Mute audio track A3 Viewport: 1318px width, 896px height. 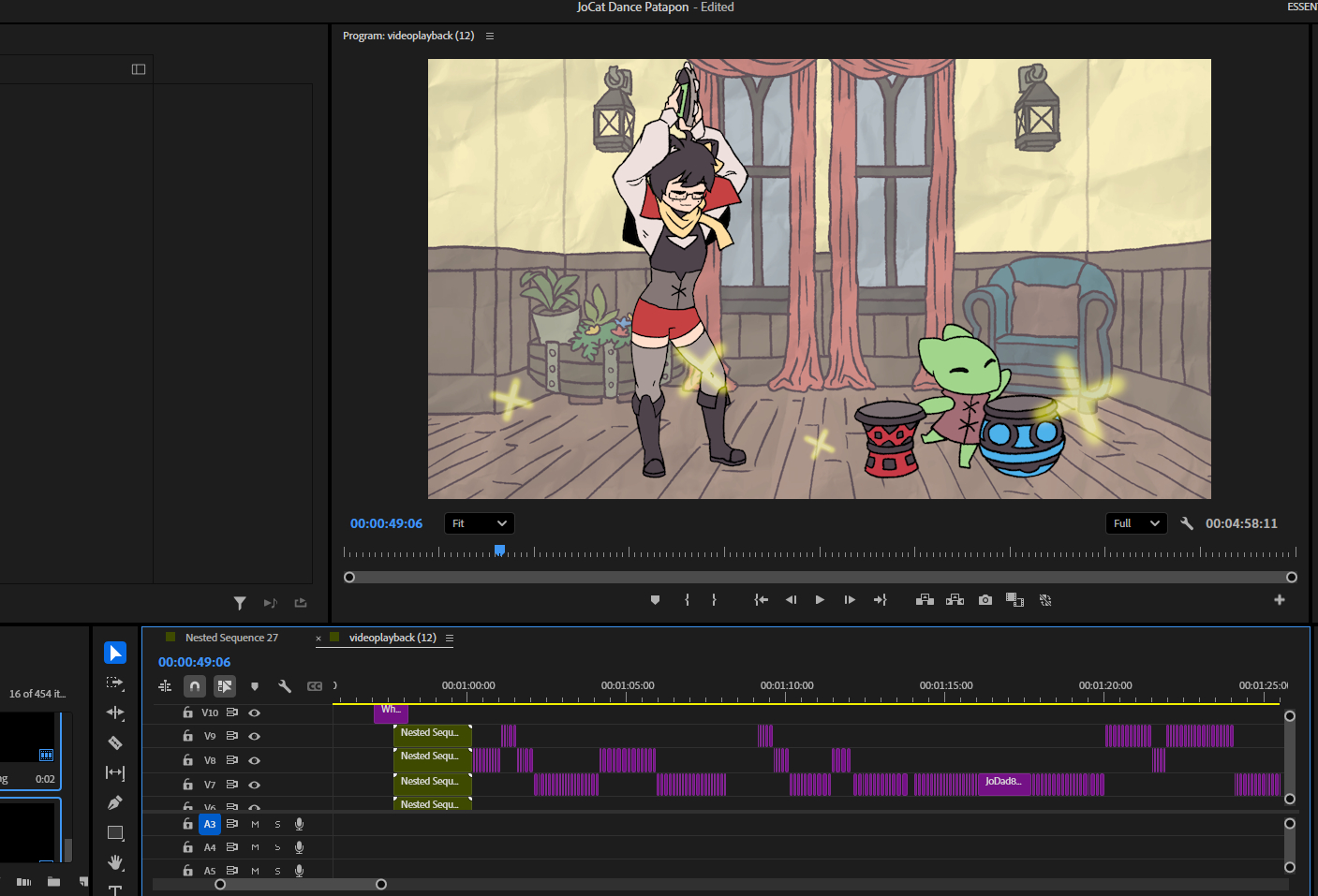point(255,824)
